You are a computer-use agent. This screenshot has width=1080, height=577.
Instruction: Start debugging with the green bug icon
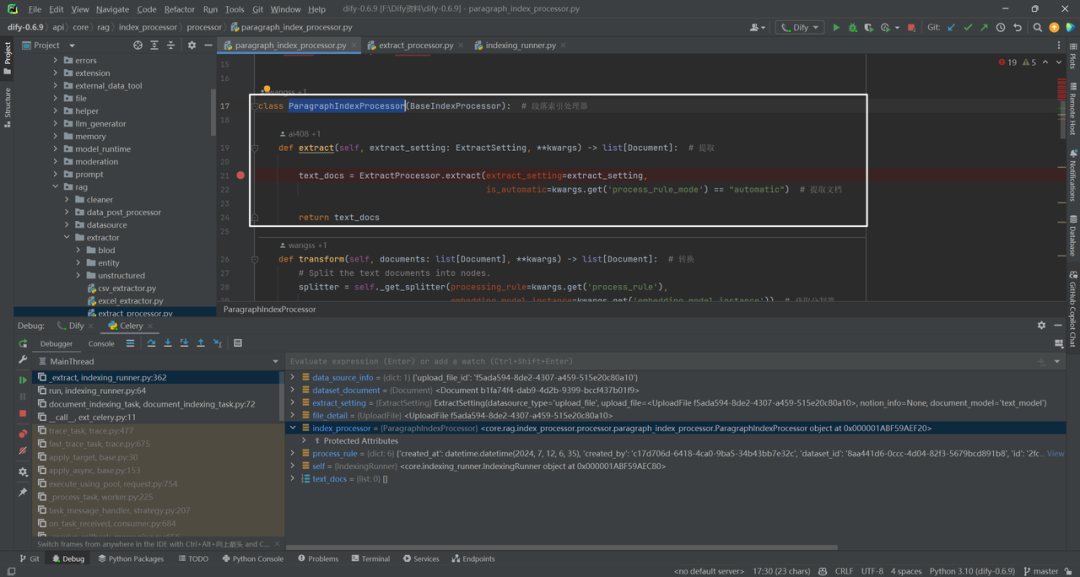(x=853, y=28)
